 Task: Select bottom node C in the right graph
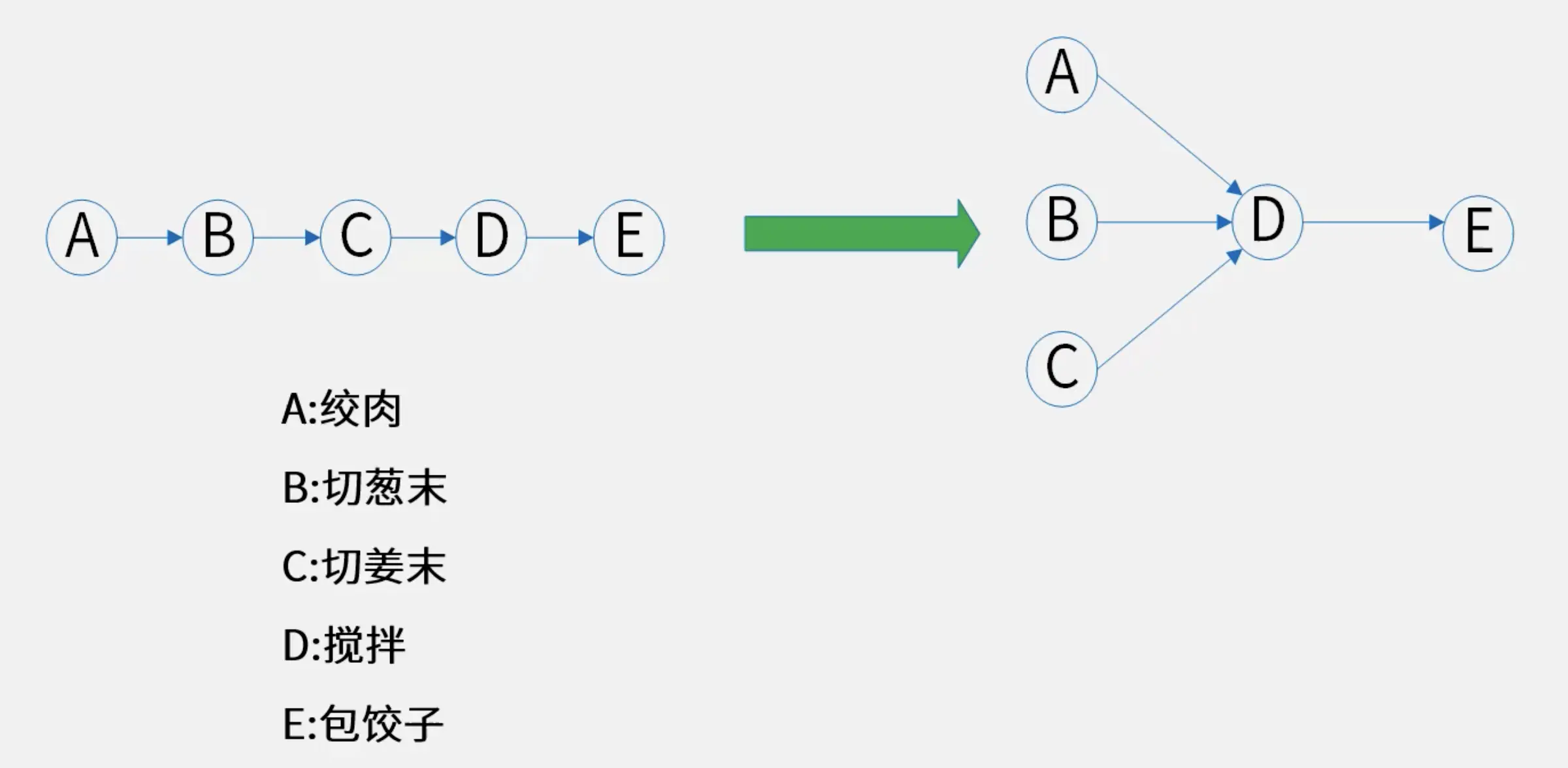[x=1062, y=369]
